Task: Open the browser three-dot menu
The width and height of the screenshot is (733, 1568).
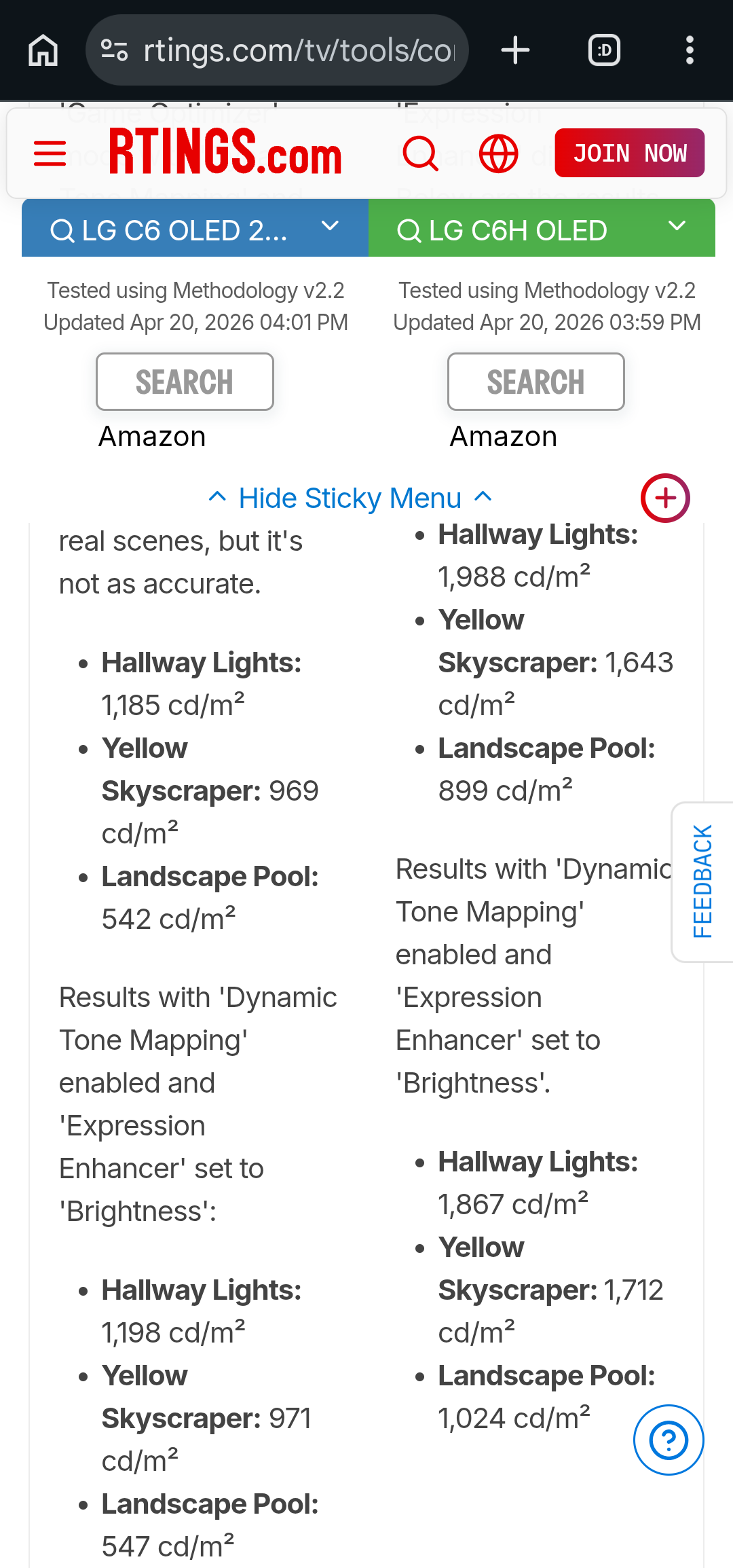Action: point(690,50)
